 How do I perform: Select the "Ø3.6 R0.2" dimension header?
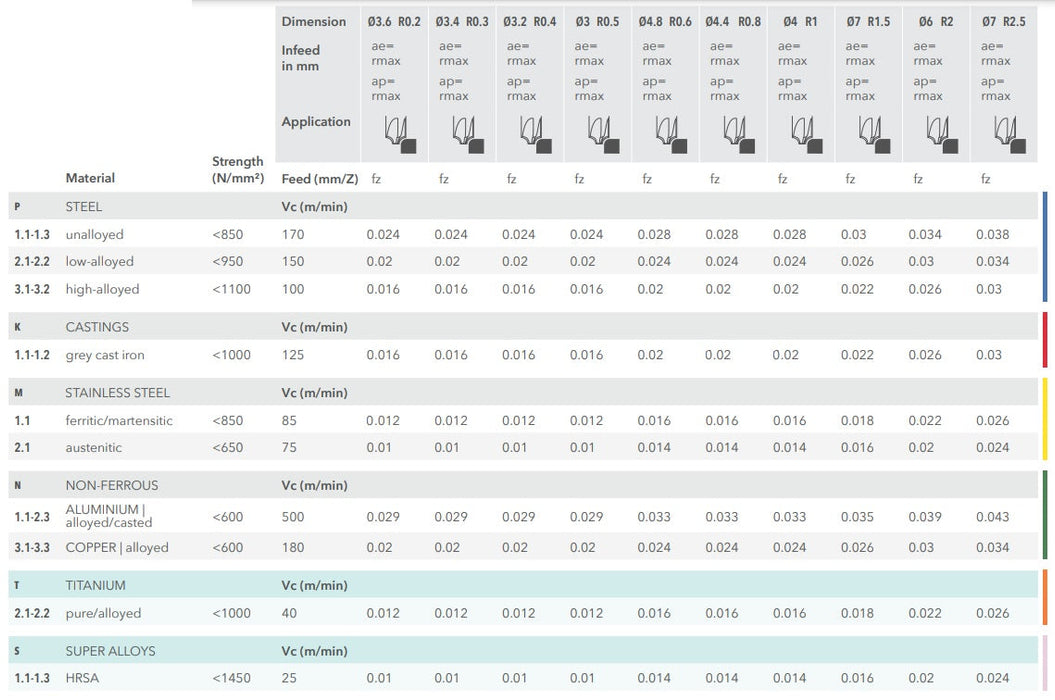point(394,22)
